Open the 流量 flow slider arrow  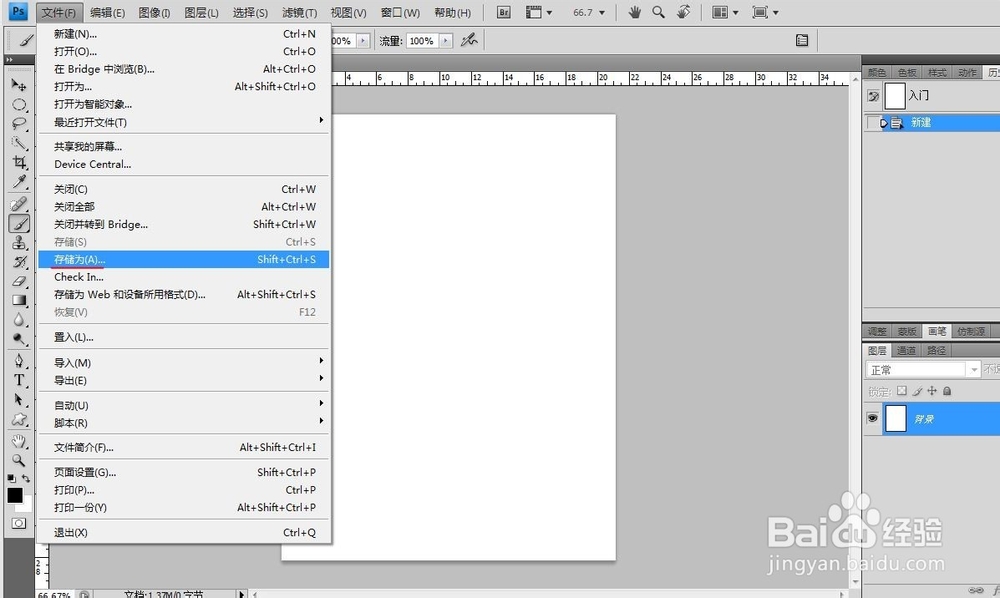click(446, 41)
